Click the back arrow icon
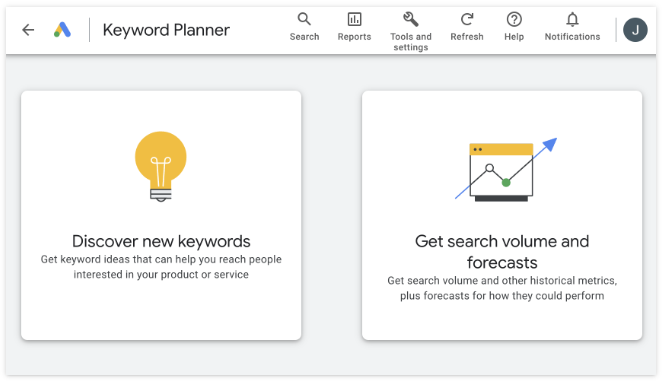 point(28,30)
